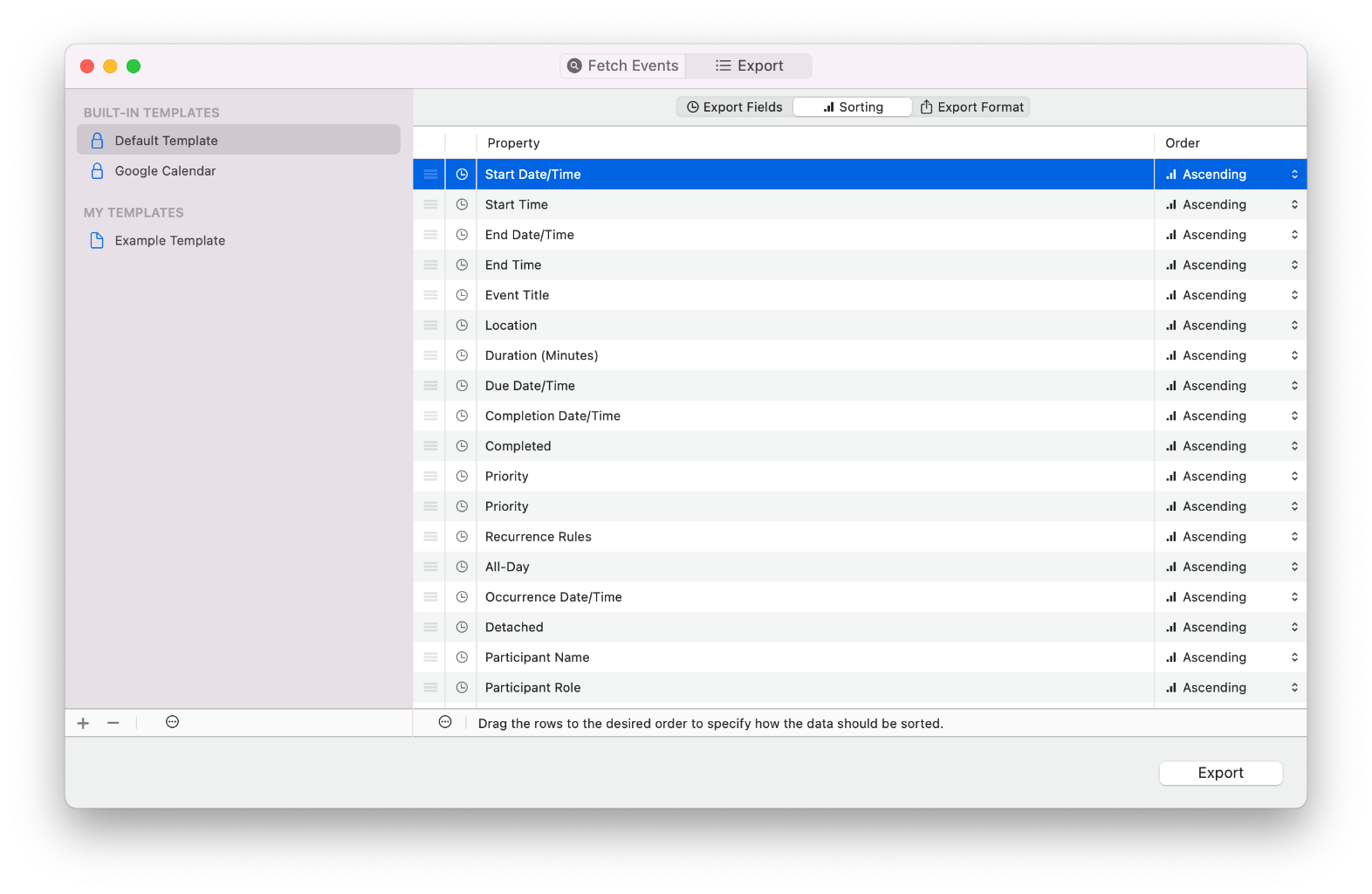Click the Order column header
The width and height of the screenshot is (1372, 894).
(x=1231, y=142)
